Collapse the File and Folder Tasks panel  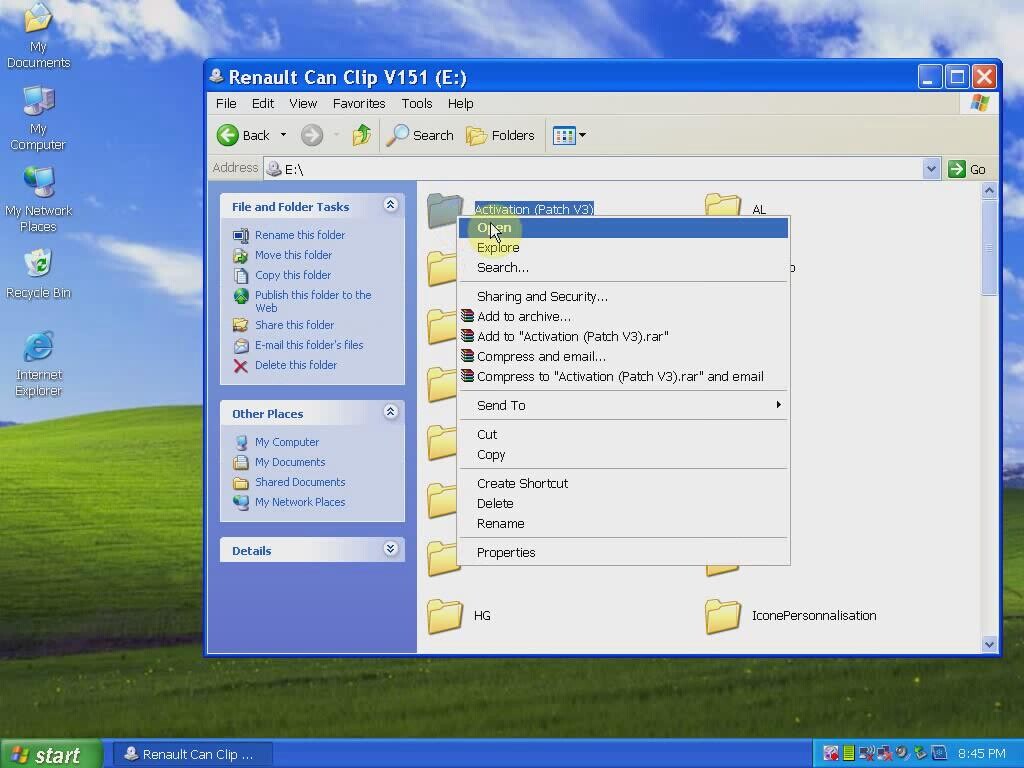coord(390,204)
